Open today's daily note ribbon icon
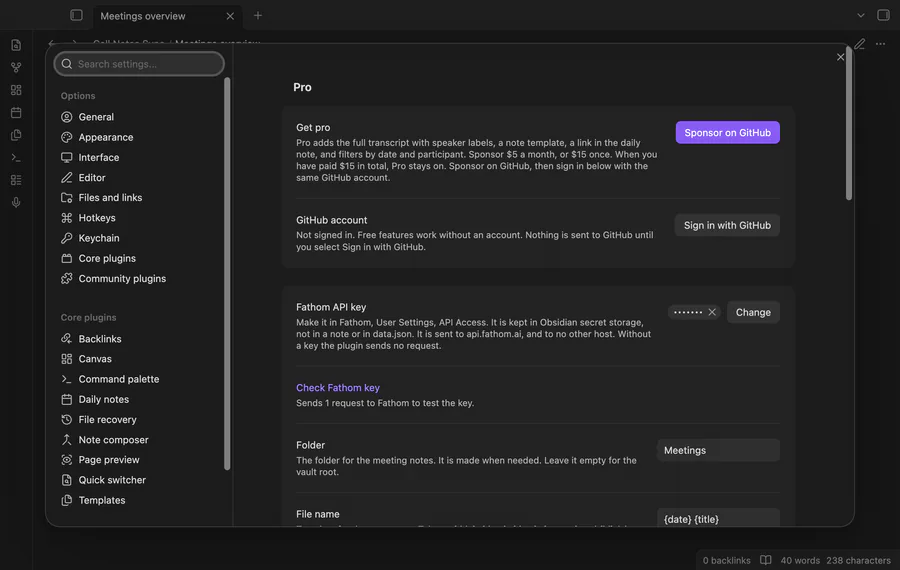 (16, 113)
